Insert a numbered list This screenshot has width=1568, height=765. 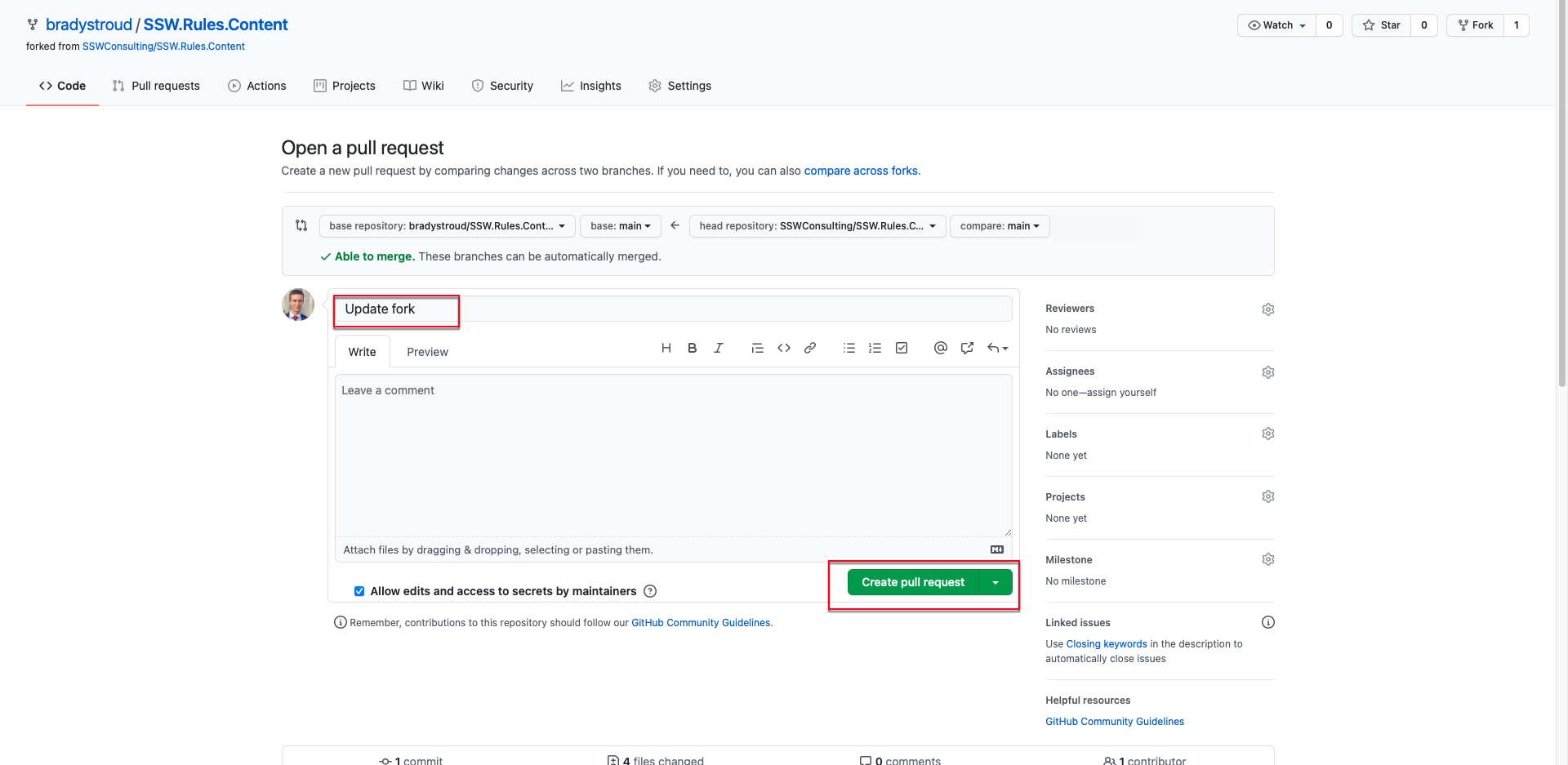pos(875,348)
